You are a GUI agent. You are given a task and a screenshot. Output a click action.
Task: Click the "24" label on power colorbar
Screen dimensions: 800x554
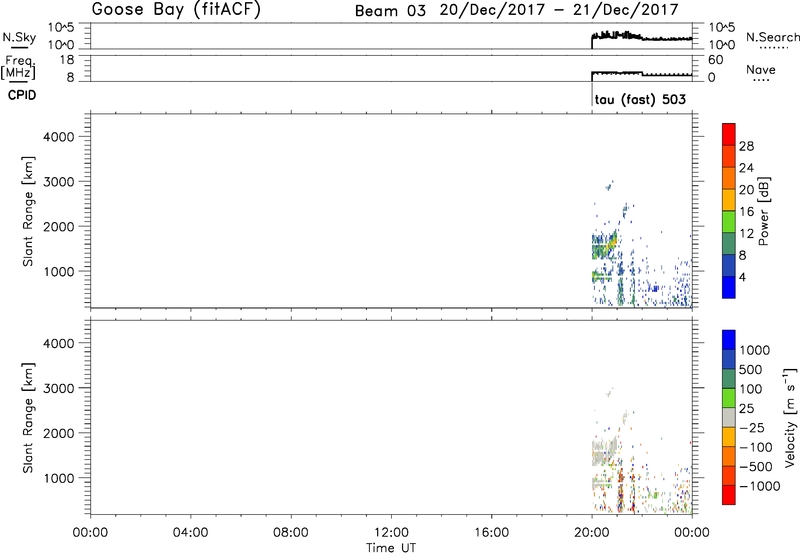(x=746, y=168)
